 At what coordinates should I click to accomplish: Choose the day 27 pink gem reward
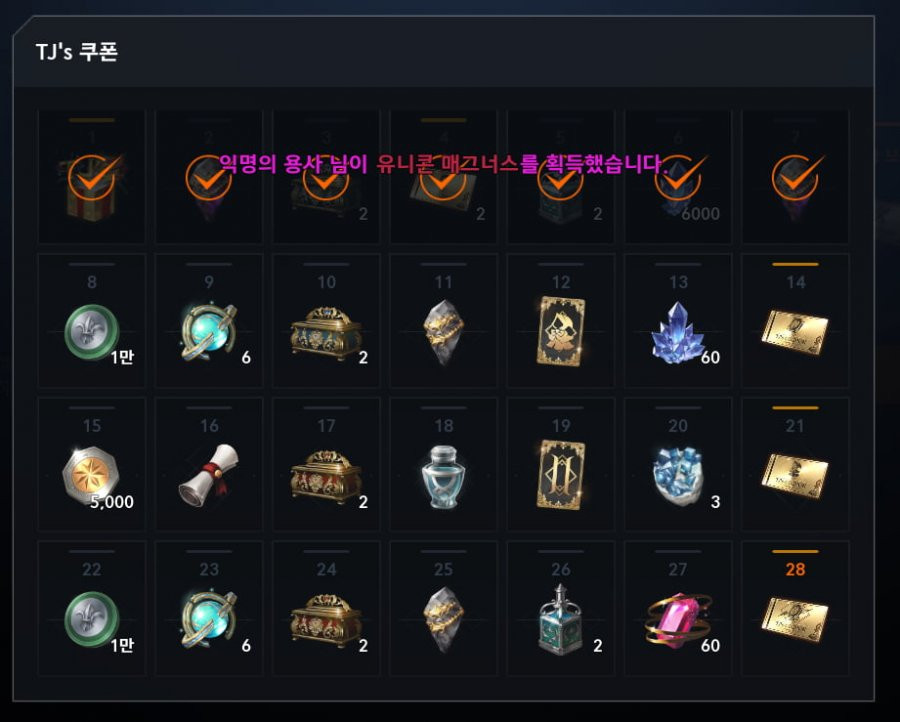678,608
